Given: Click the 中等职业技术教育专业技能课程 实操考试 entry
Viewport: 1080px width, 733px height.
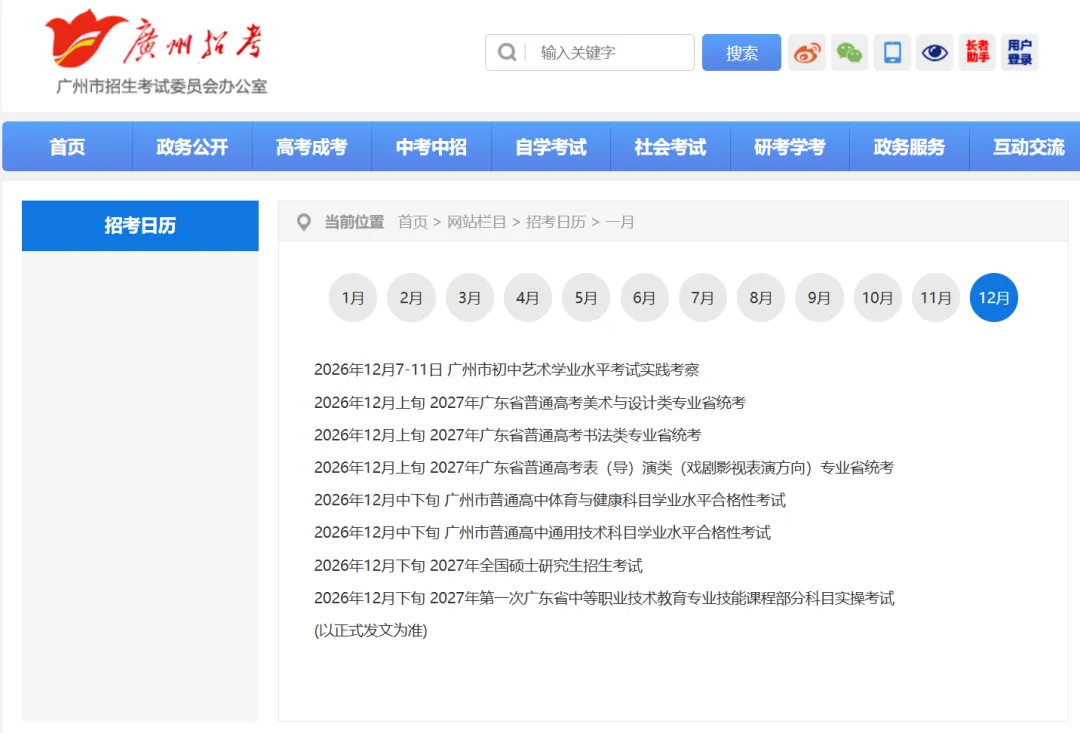Looking at the screenshot, I should click(604, 598).
